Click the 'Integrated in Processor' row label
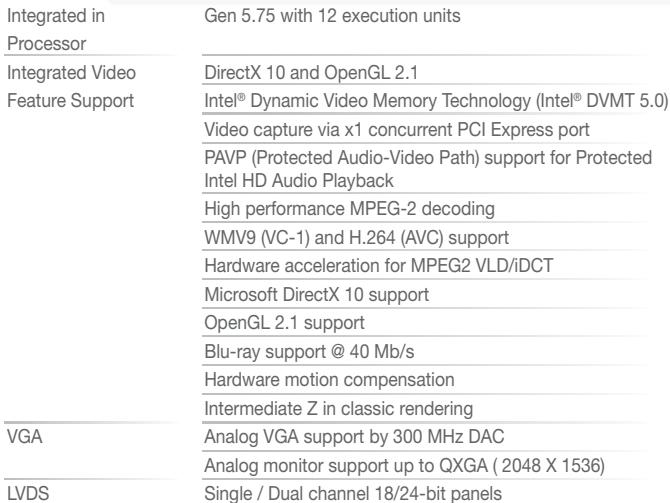Image resolution: width=670 pixels, height=503 pixels. [x=56, y=29]
